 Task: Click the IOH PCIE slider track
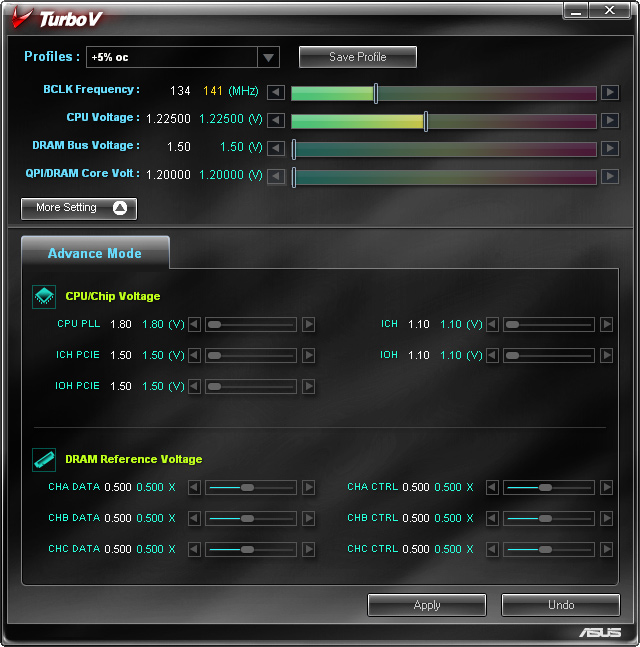251,386
